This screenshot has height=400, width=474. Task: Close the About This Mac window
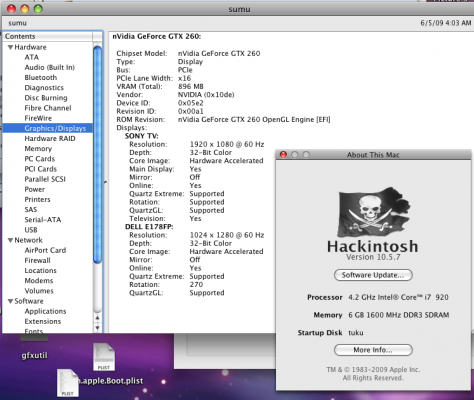pos(283,155)
